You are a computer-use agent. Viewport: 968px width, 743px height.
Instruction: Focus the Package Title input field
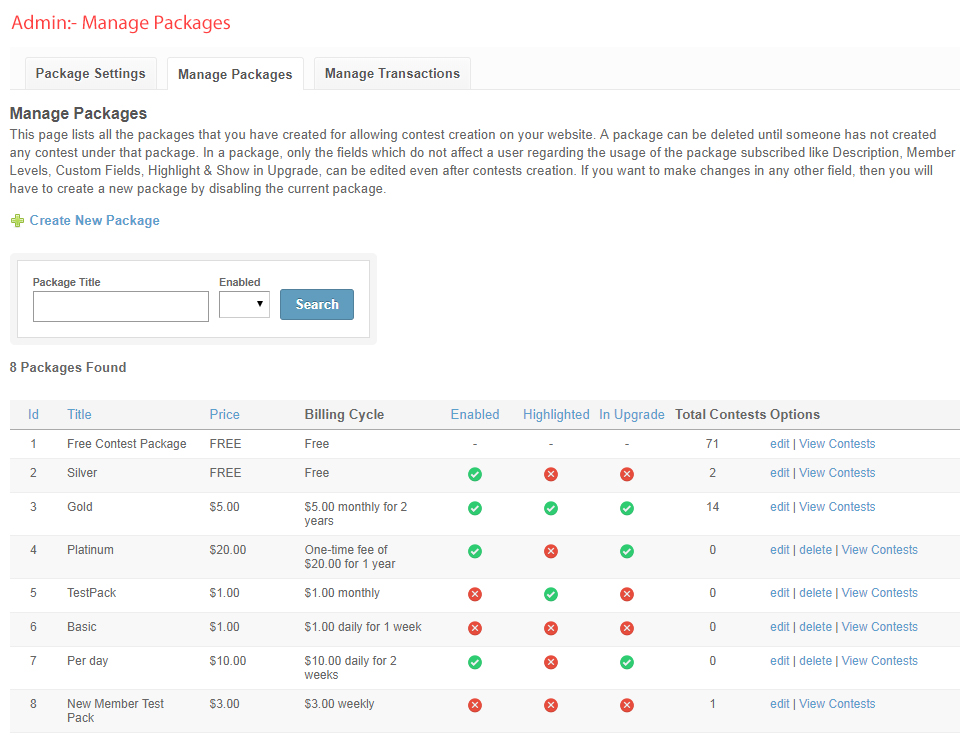coord(121,306)
